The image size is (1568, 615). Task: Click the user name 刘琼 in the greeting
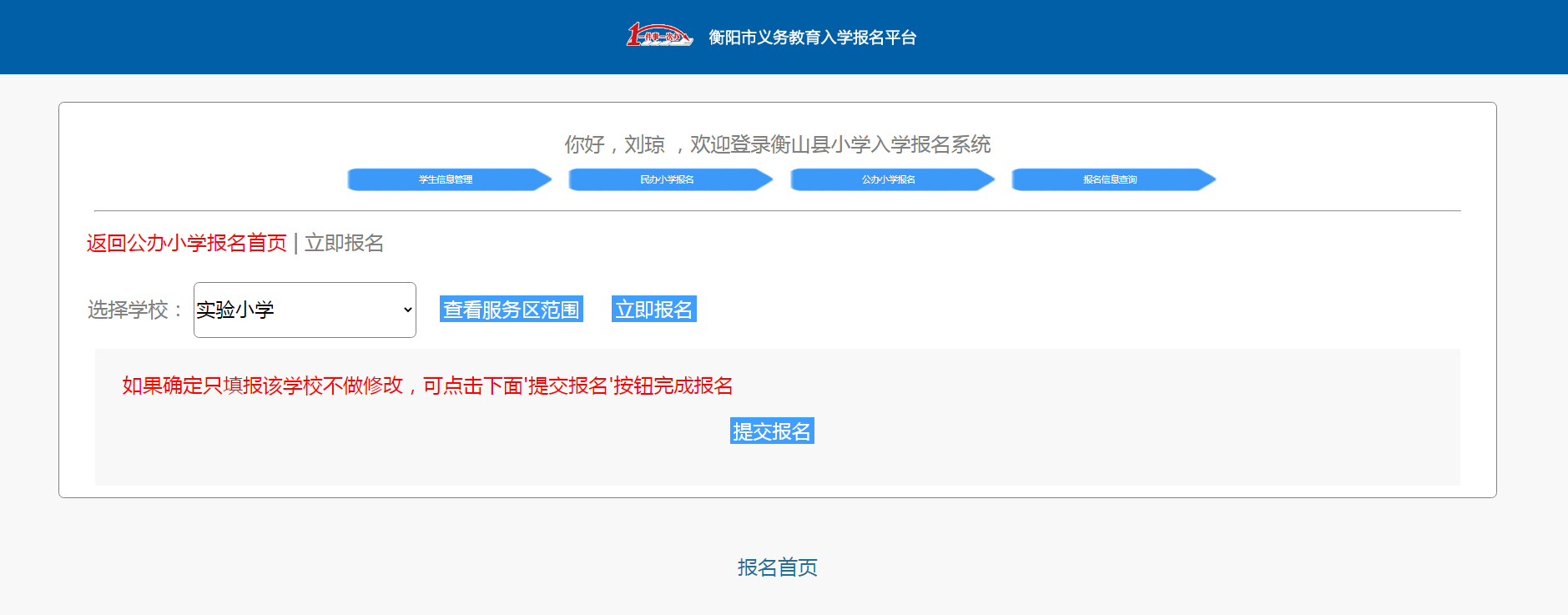[644, 144]
